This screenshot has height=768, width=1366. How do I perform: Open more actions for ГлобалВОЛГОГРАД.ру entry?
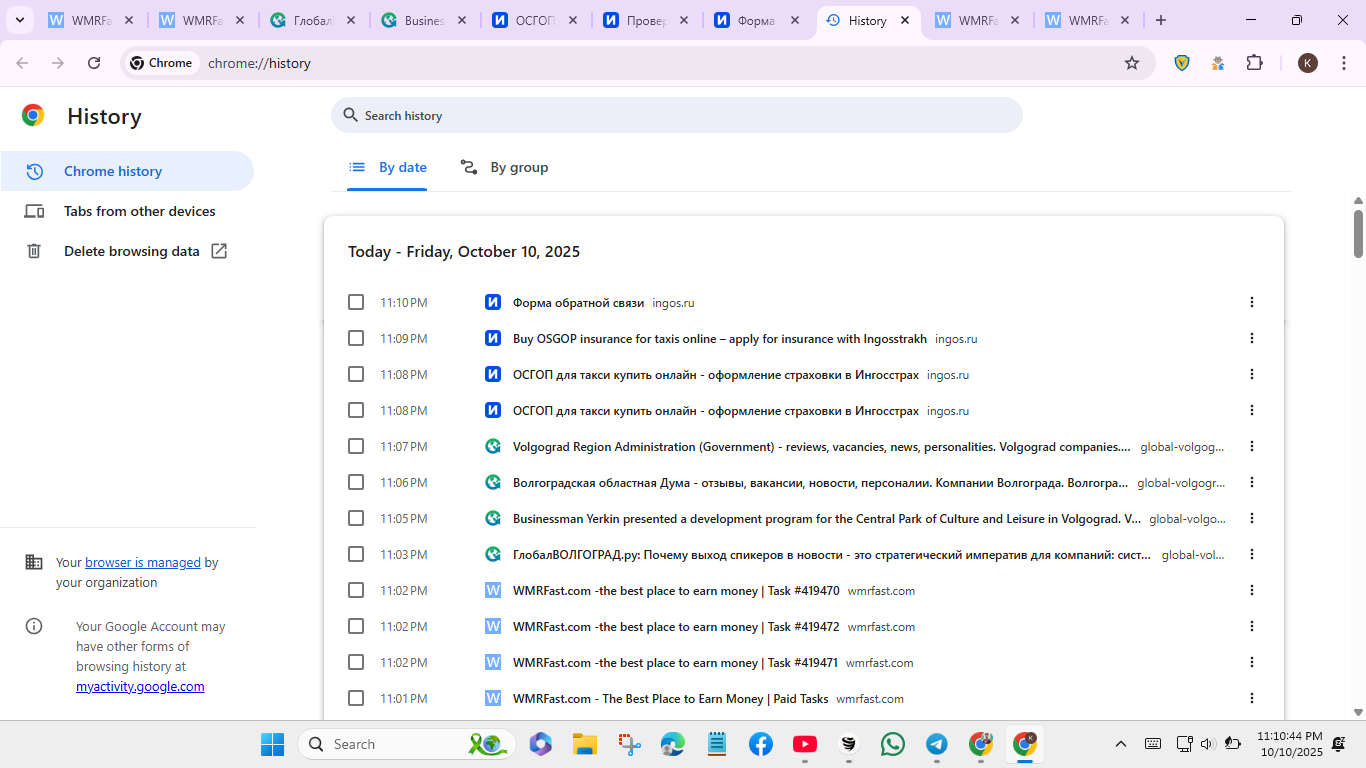(1252, 554)
